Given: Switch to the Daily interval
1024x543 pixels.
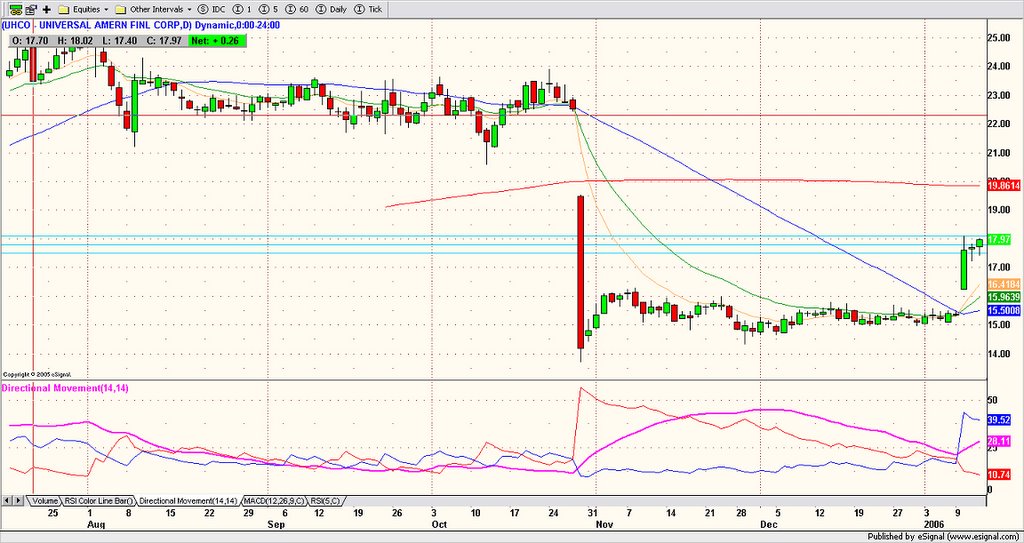Looking at the screenshot, I should click(x=331, y=10).
